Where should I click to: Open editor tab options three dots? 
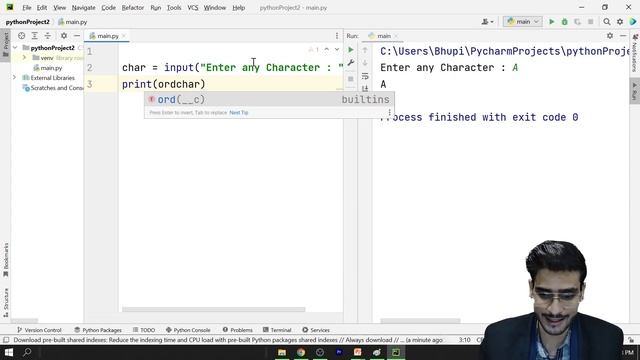(x=337, y=36)
